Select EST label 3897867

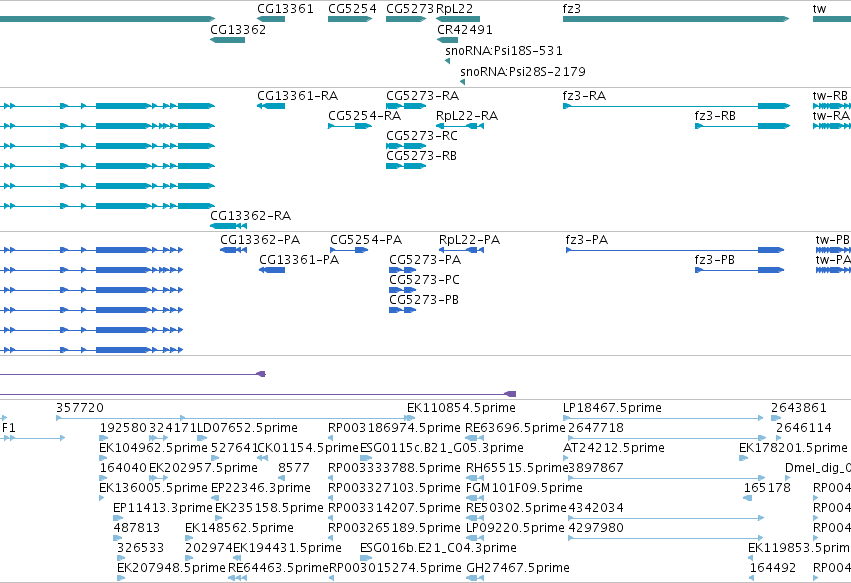595,468
